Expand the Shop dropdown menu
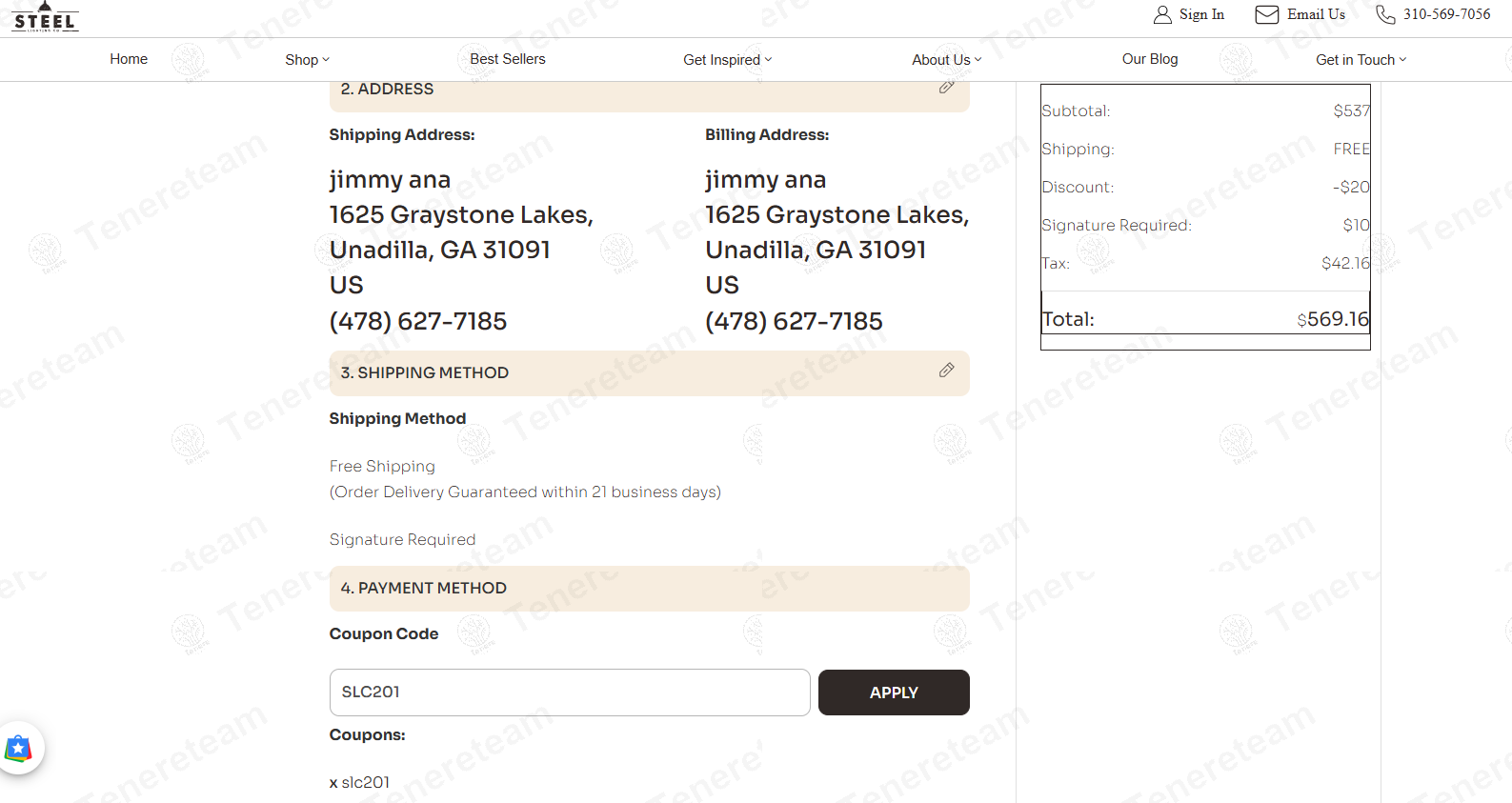This screenshot has width=1512, height=803. click(x=307, y=60)
